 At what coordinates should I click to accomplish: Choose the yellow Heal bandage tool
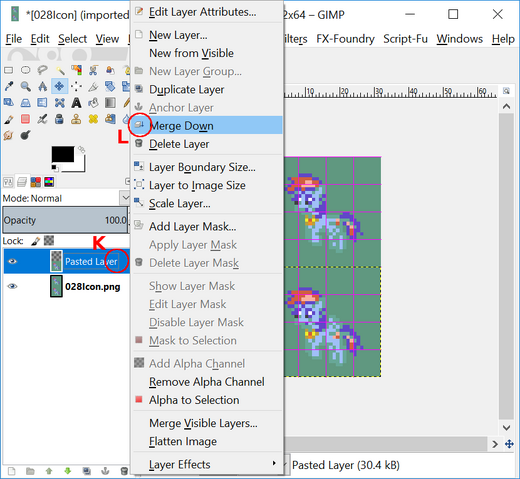tap(93, 119)
